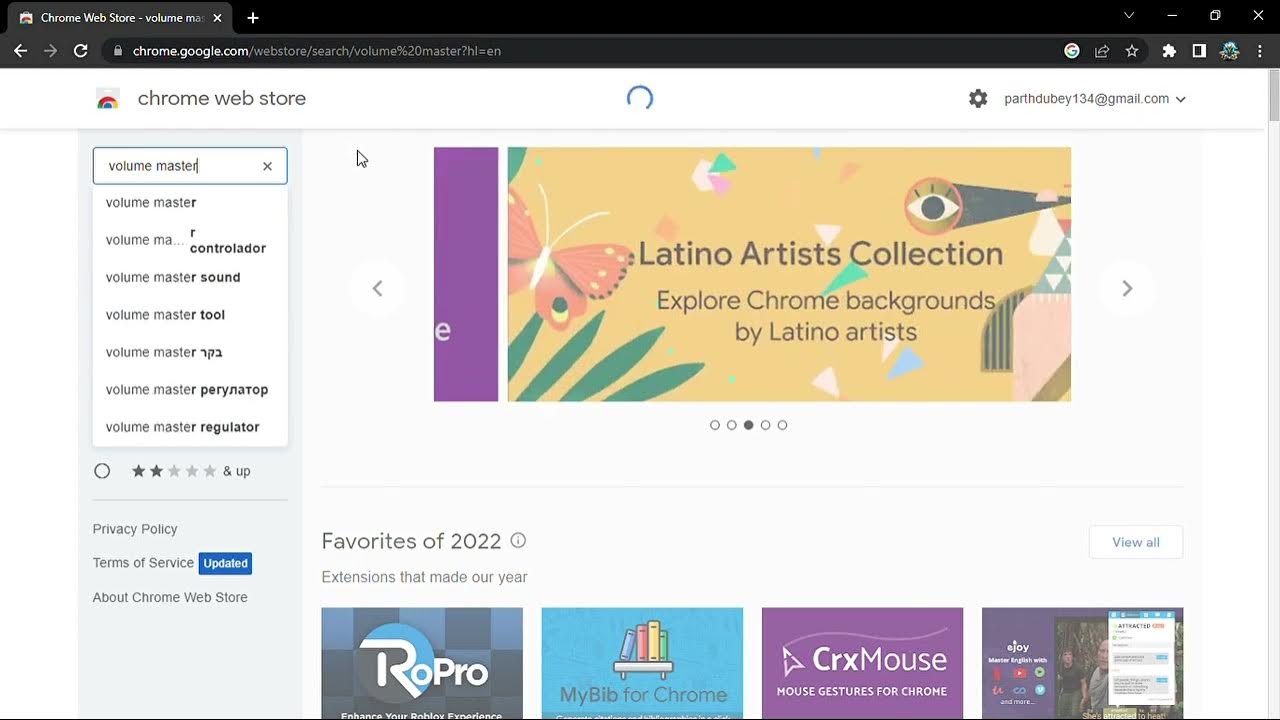This screenshot has height=720, width=1280.
Task: Clear the search box with the X
Action: tap(267, 166)
